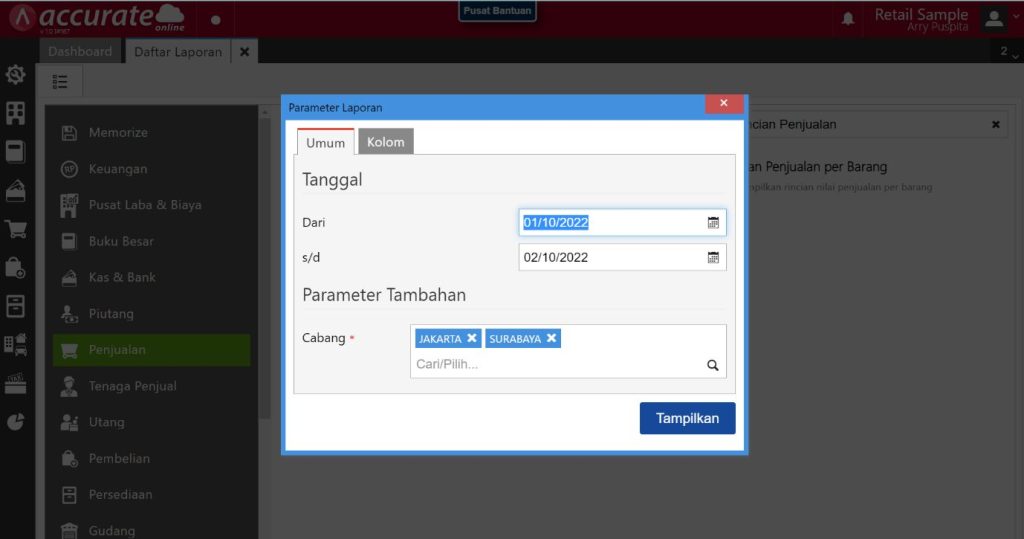
Task: Remove the JAKARTA branch tag
Action: click(472, 338)
